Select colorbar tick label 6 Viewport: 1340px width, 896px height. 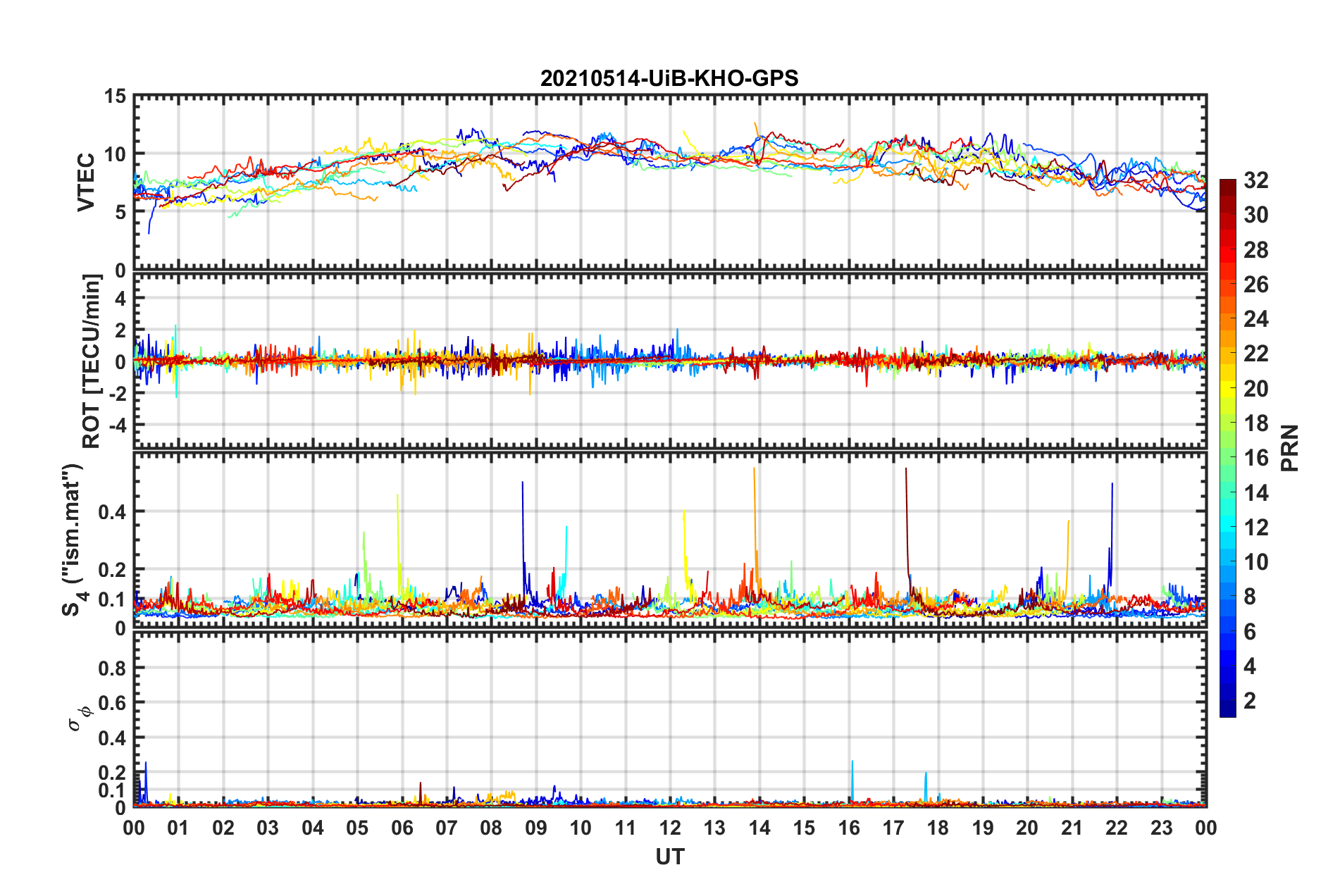[x=1250, y=632]
